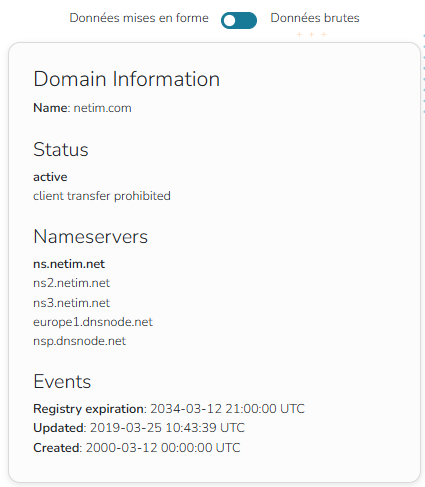The width and height of the screenshot is (425, 487).
Task: Select the 'Données brutes' label
Action: click(315, 18)
